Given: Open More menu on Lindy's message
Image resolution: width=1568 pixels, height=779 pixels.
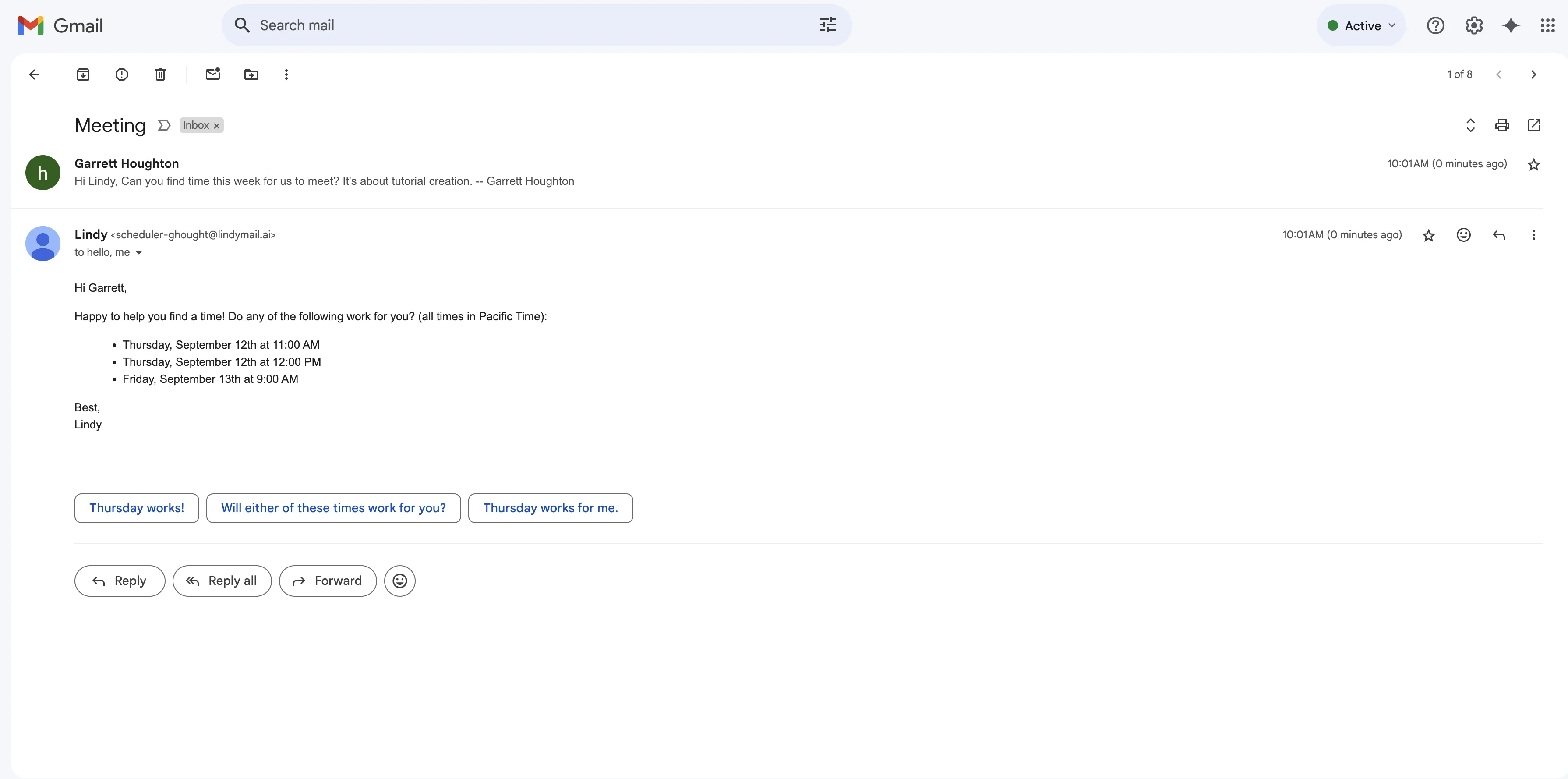Looking at the screenshot, I should (x=1533, y=235).
